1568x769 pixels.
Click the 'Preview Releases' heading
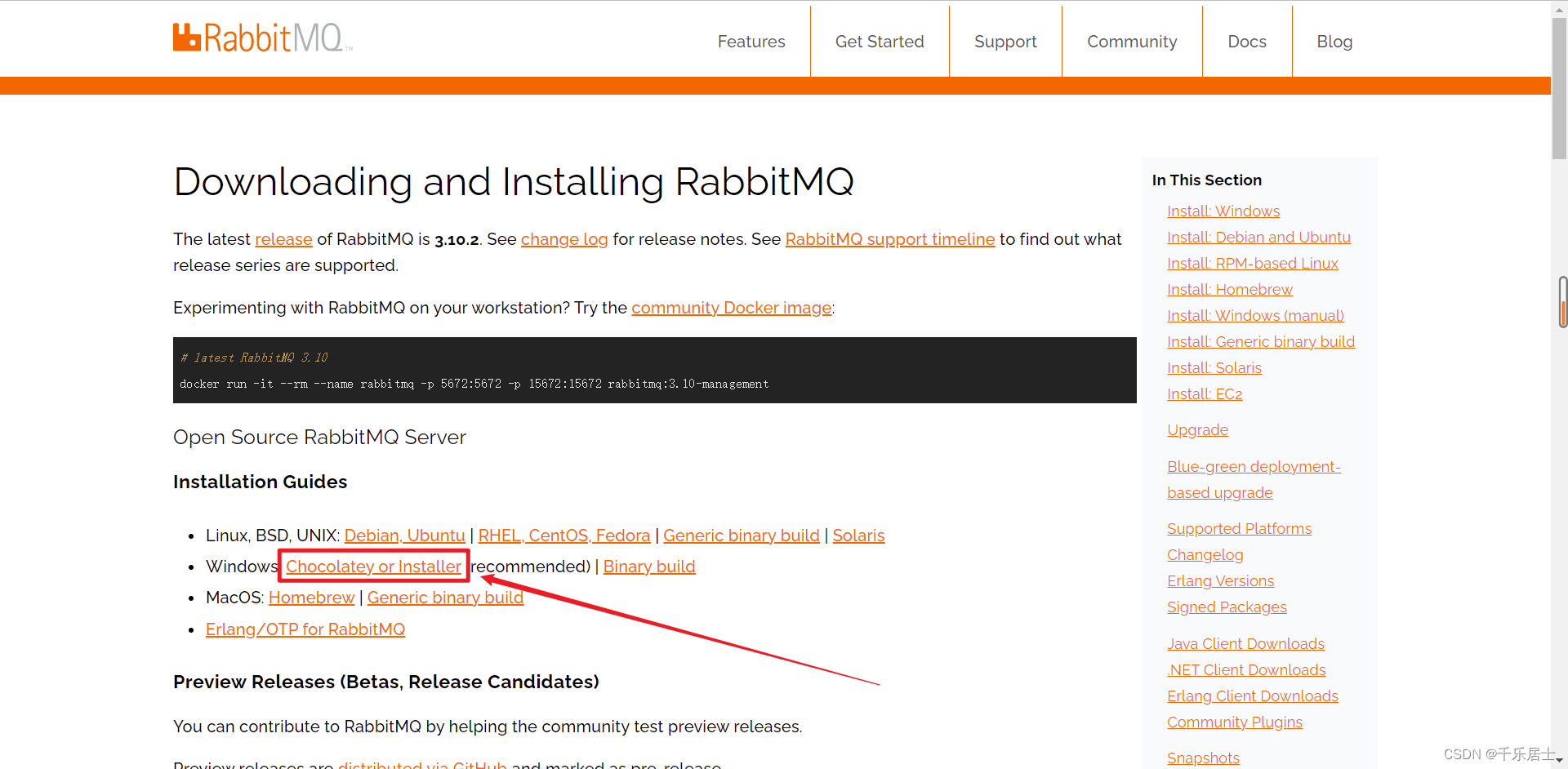point(385,682)
